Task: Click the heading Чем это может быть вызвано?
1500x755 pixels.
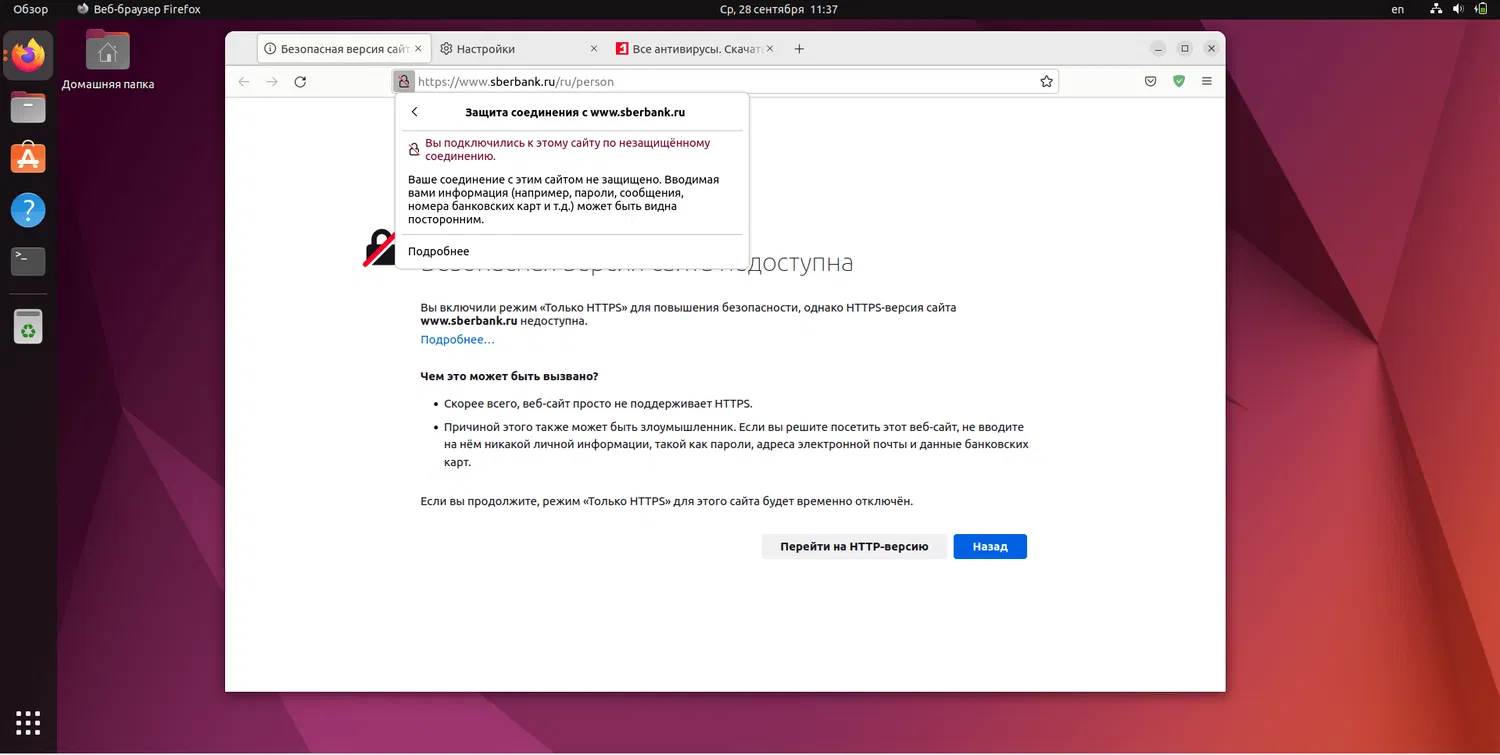Action: coord(509,377)
